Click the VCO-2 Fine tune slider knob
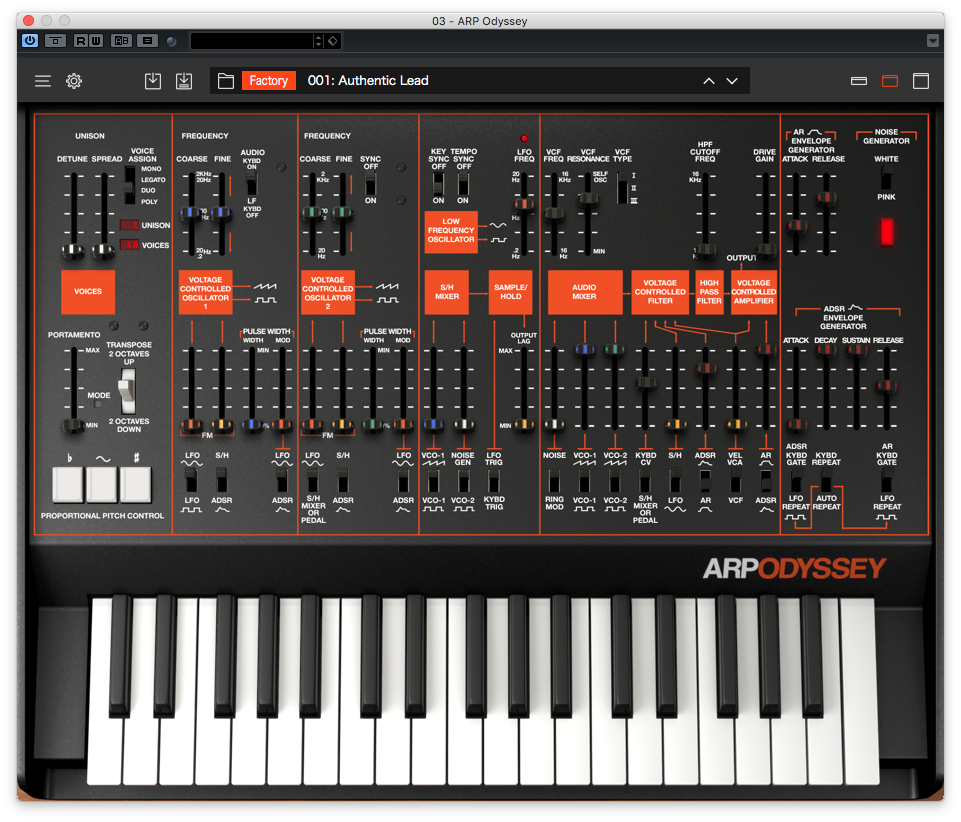Viewport: 961px width, 822px height. click(x=343, y=213)
